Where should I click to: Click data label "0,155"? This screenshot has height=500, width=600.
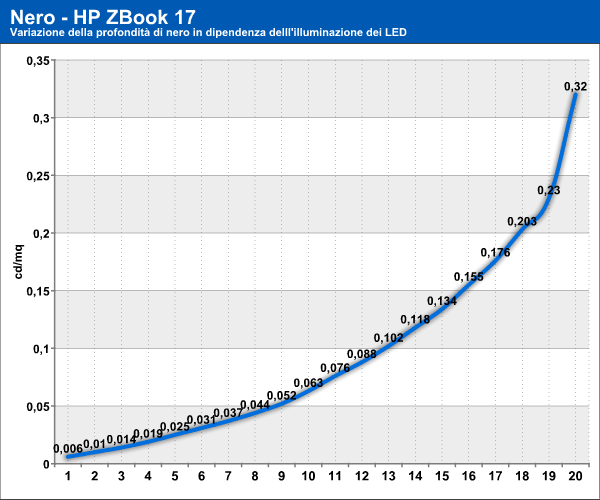click(x=469, y=277)
